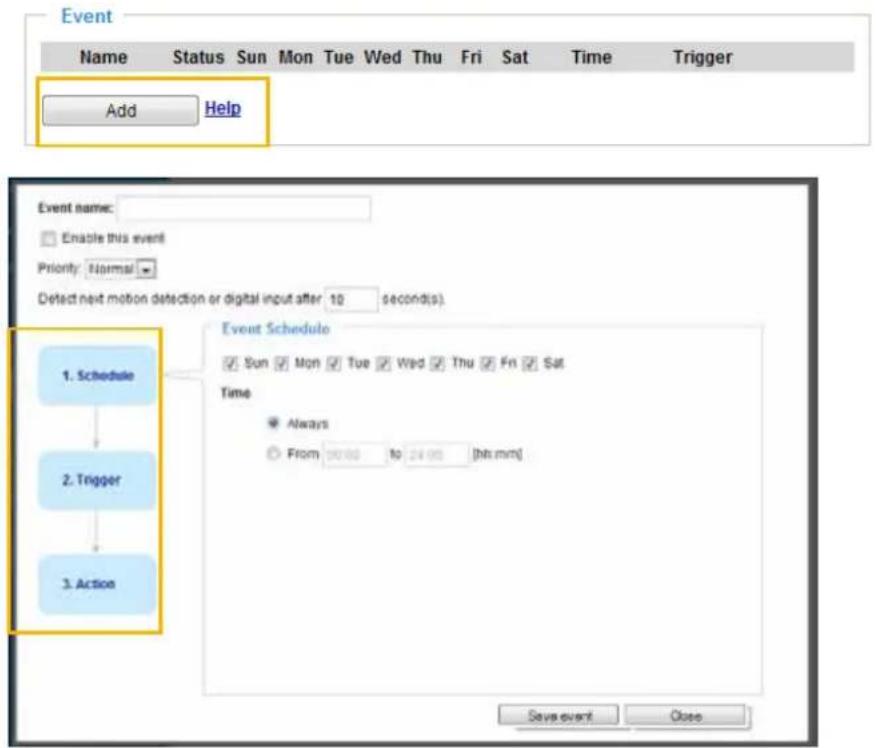Click the Tue column header in table
The height and width of the screenshot is (748, 876).
pyautogui.click(x=339, y=57)
